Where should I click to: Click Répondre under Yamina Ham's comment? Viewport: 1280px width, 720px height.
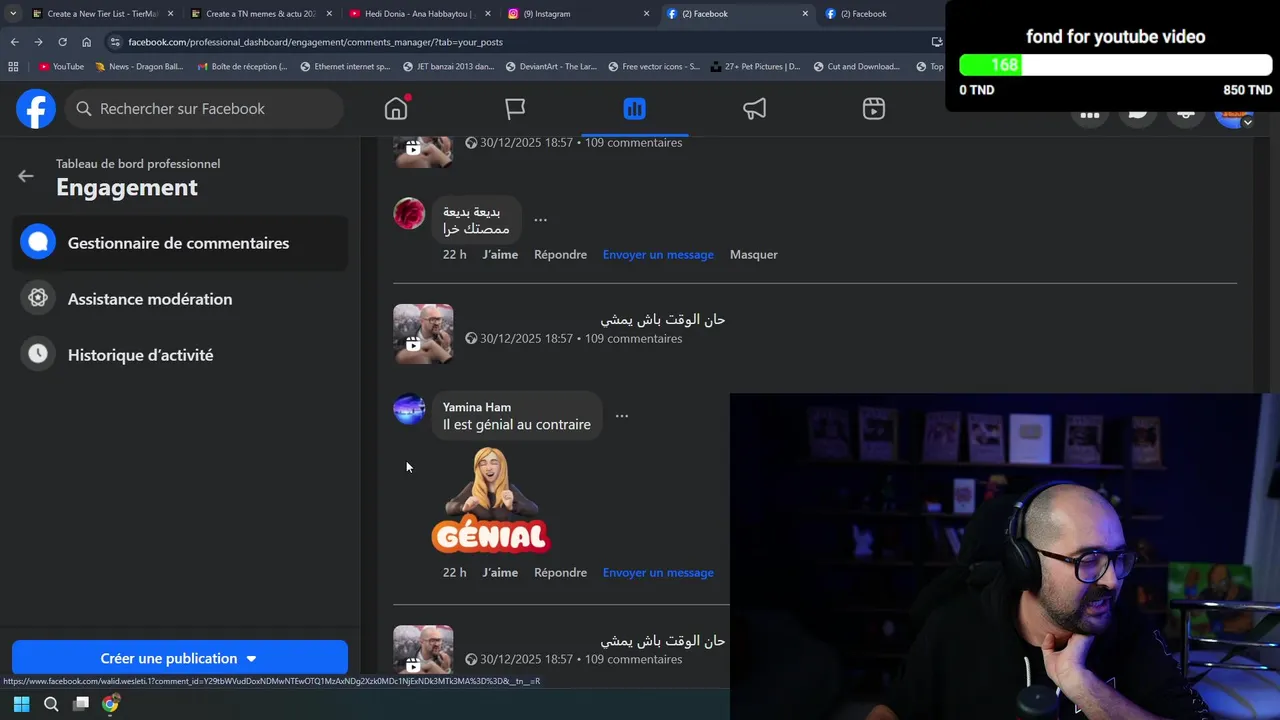pos(560,572)
